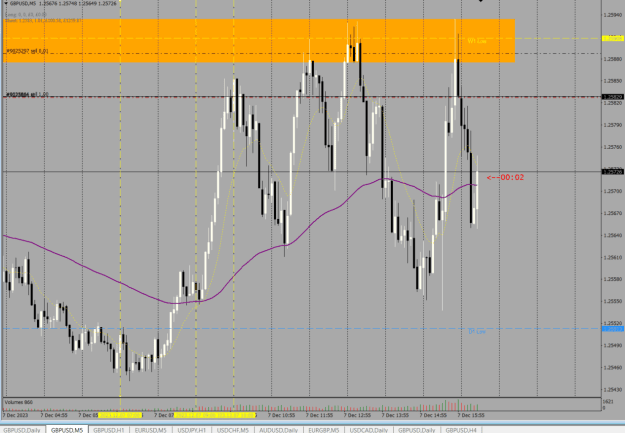Switch to the GBPUSD,H1 chart tab
Viewport: 625px width, 433px height.
[108, 430]
